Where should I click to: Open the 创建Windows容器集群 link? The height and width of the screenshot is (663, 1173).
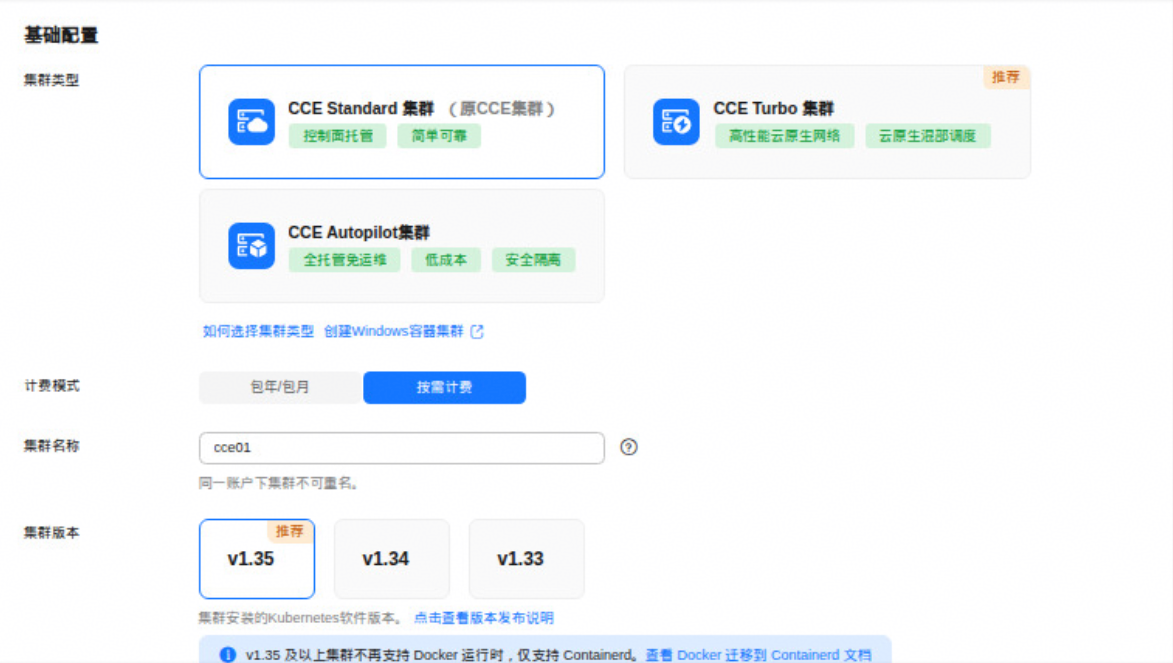(393, 332)
